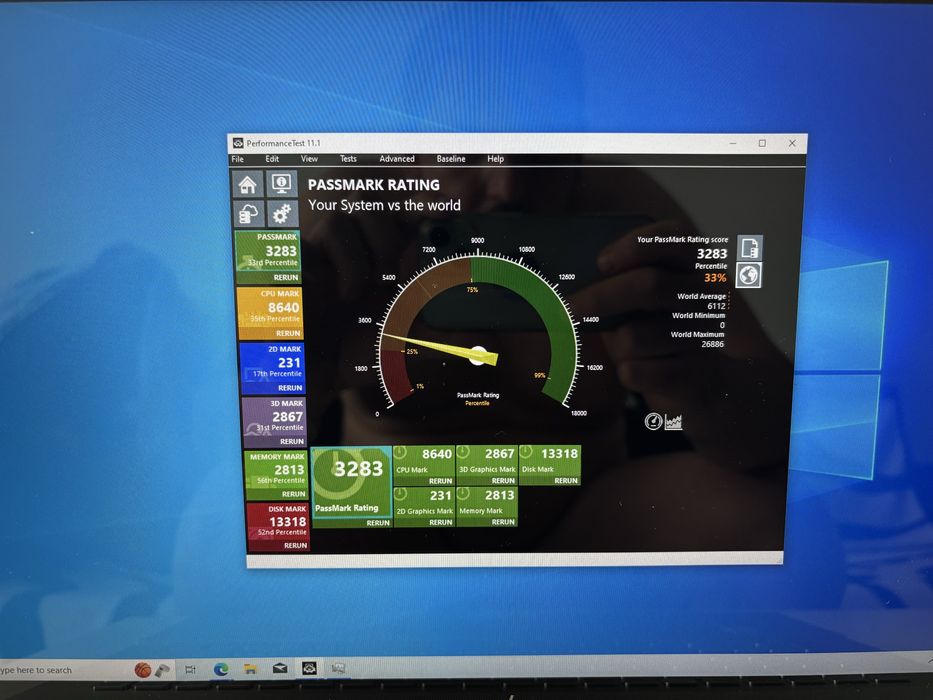Open the Home icon in PerformanceTest
The image size is (933, 700).
[248, 185]
